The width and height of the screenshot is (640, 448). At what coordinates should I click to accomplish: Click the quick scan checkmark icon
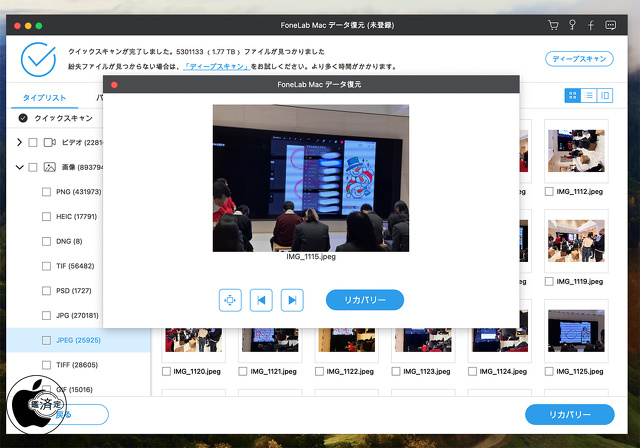tap(23, 118)
